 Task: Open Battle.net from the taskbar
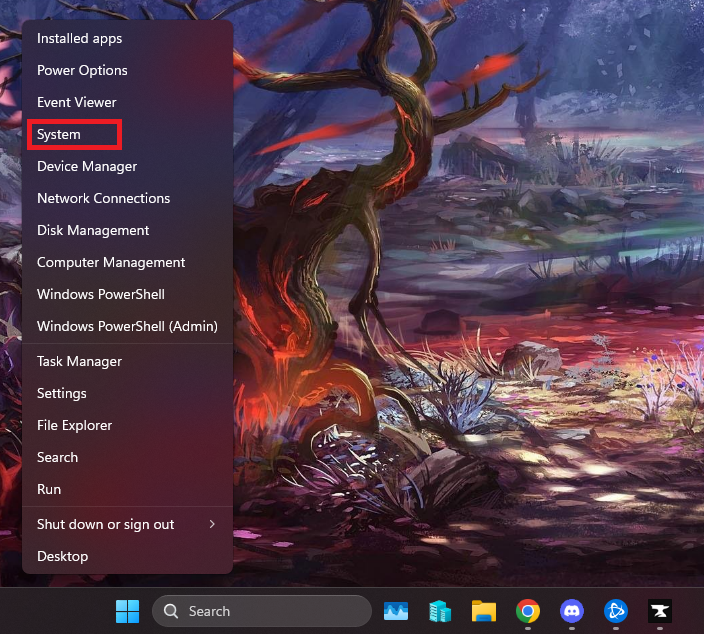pyautogui.click(x=616, y=611)
